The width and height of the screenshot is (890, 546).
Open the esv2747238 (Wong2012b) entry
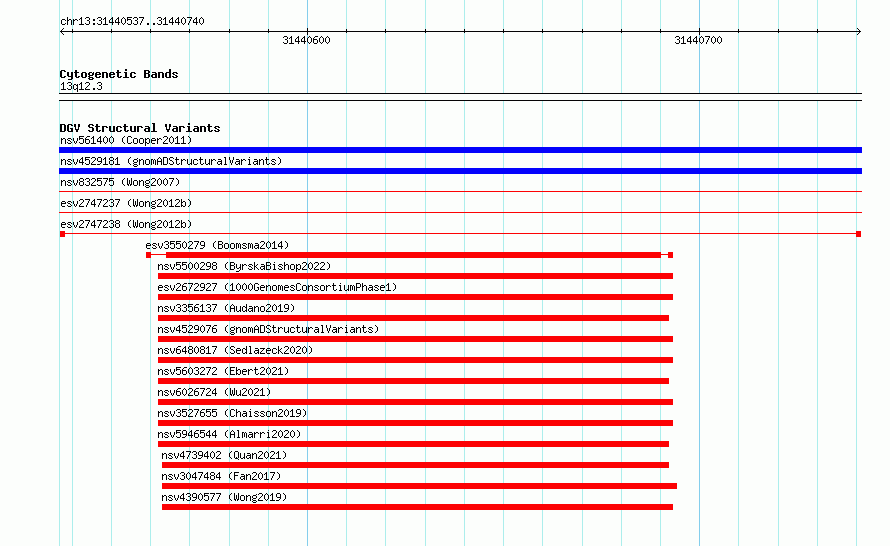pyautogui.click(x=126, y=224)
